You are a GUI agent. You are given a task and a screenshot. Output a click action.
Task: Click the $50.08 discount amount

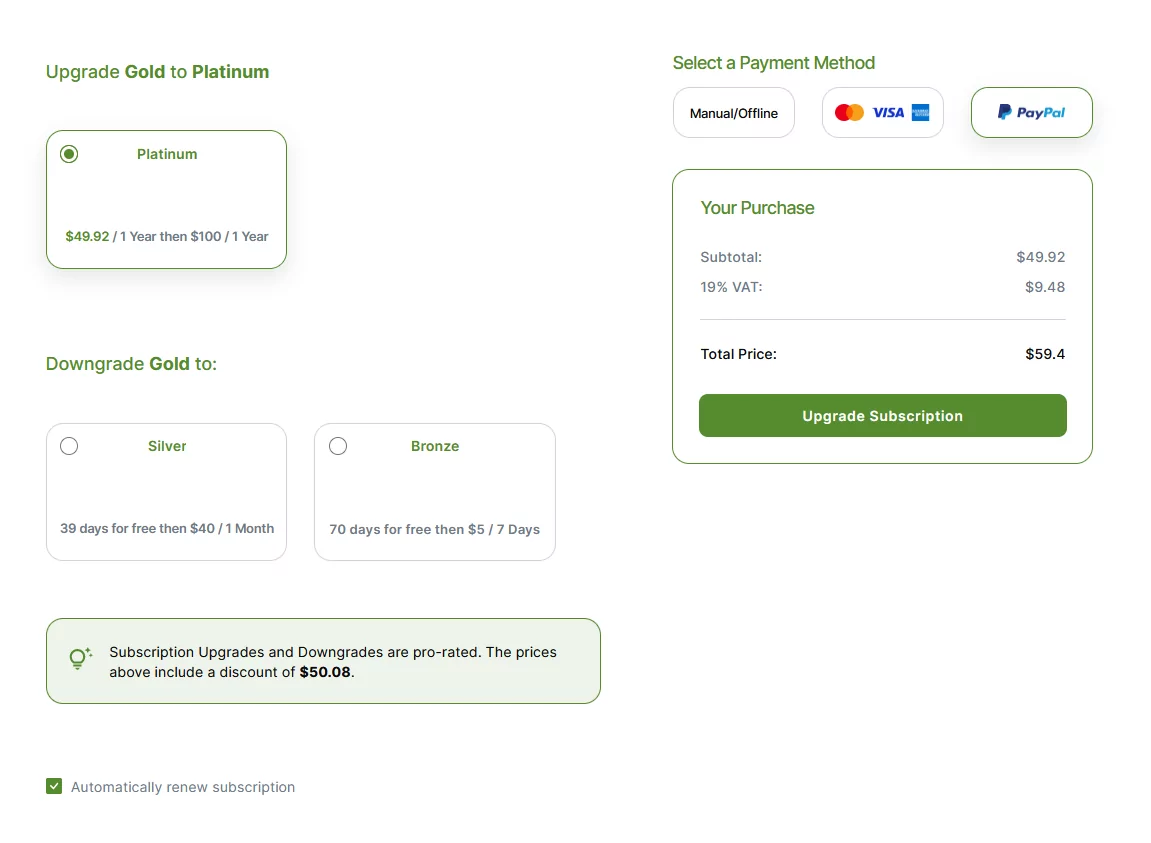[325, 672]
